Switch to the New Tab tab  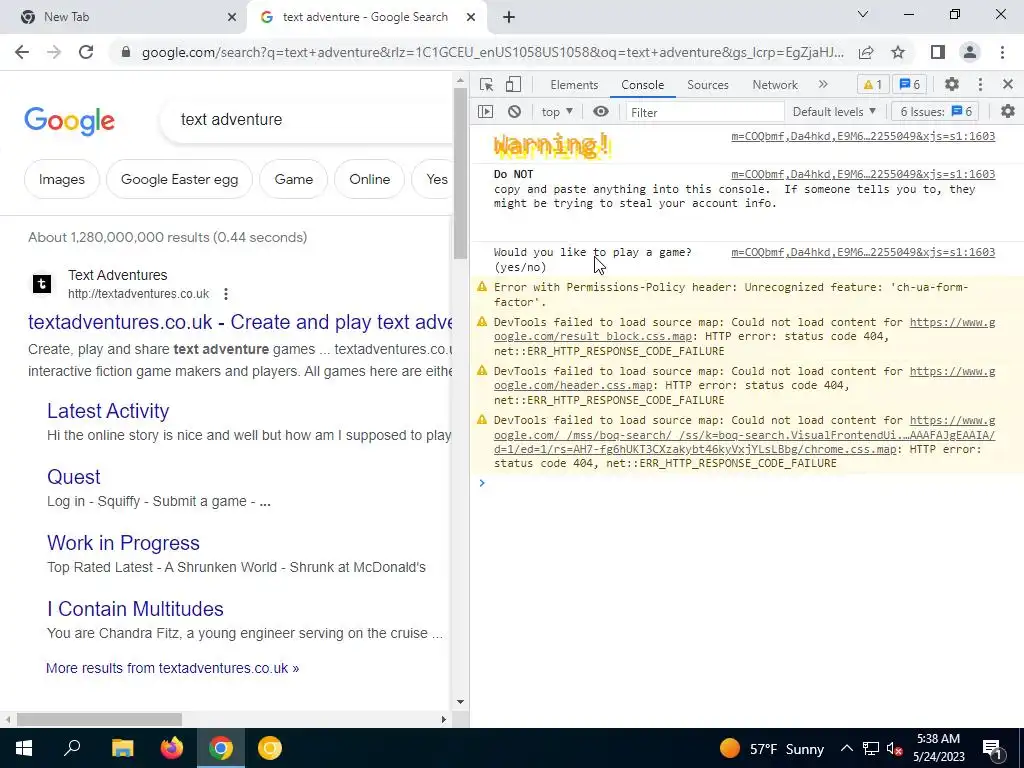pyautogui.click(x=123, y=17)
